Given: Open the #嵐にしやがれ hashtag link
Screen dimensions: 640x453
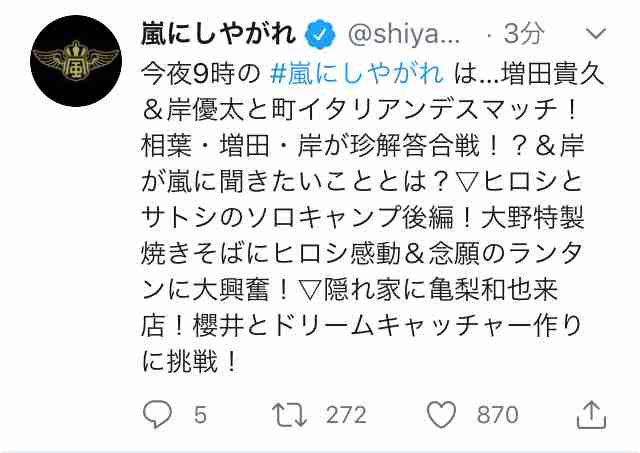Looking at the screenshot, I should click(x=357, y=74).
